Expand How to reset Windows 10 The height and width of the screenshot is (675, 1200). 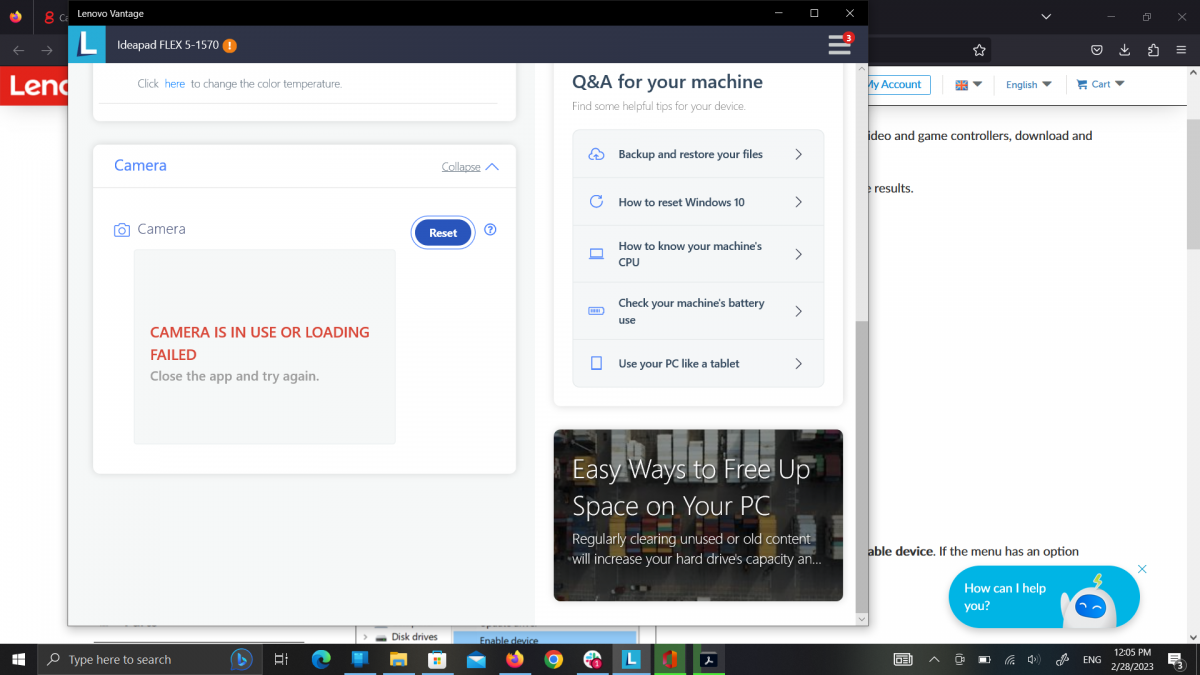pyautogui.click(x=698, y=202)
